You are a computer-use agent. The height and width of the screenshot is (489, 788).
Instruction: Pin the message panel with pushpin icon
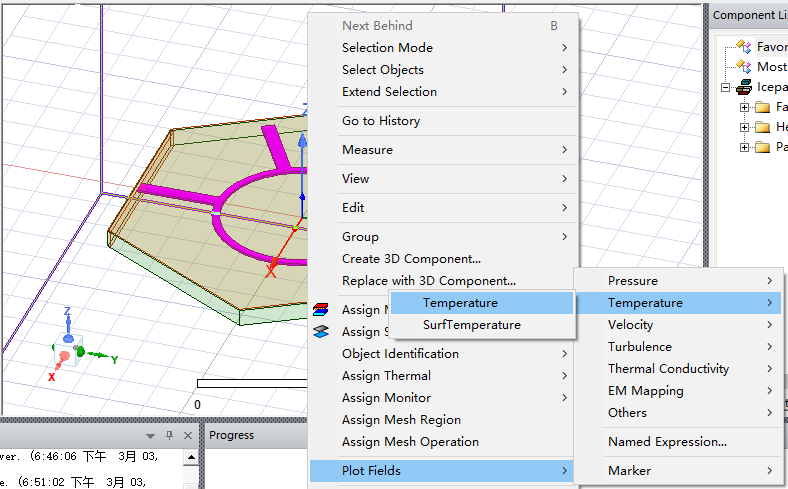click(x=169, y=436)
